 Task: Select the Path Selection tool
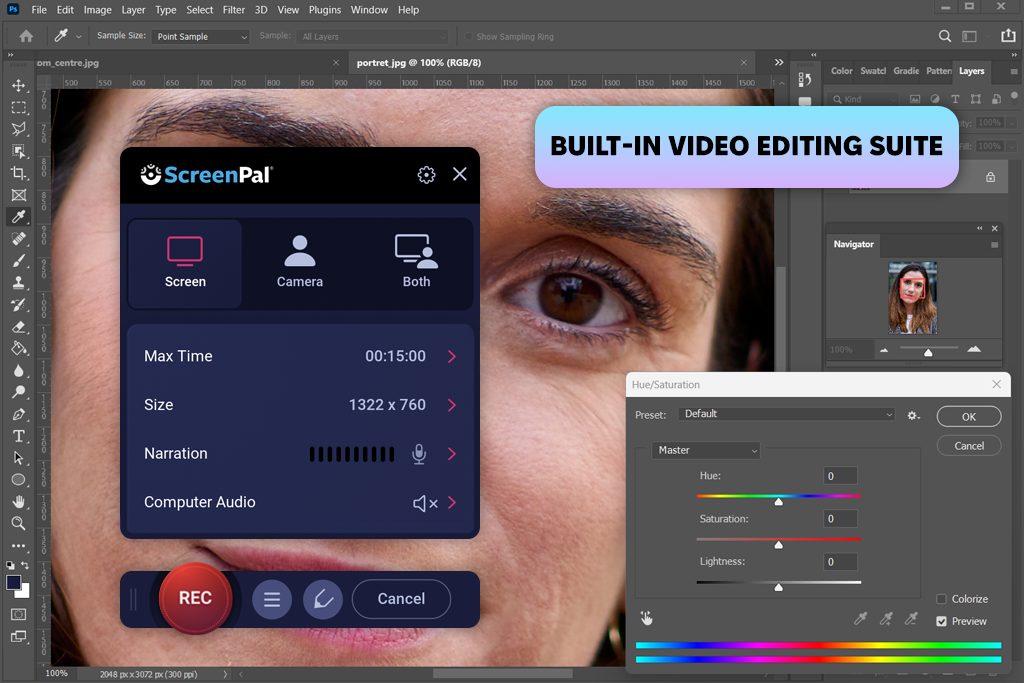click(x=19, y=458)
